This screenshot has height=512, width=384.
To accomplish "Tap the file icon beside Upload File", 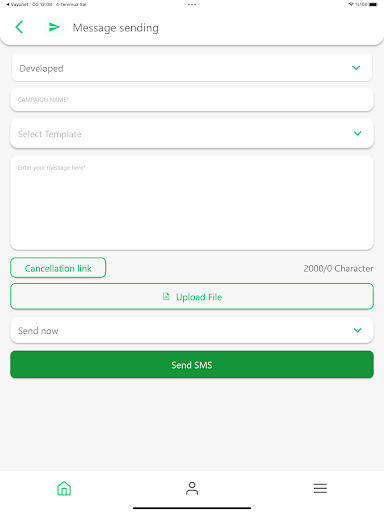I will 166,296.
